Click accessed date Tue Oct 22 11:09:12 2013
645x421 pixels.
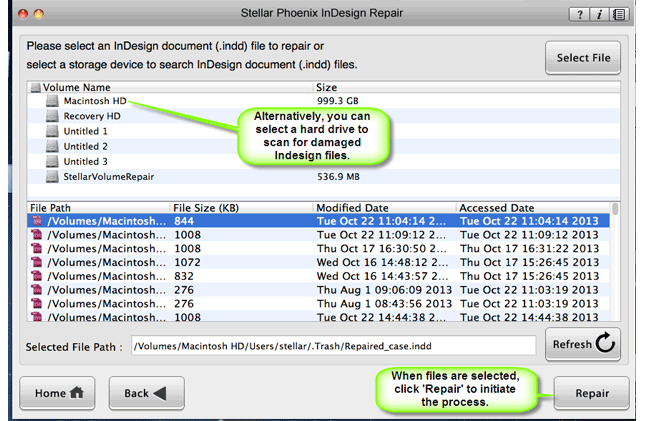529,235
